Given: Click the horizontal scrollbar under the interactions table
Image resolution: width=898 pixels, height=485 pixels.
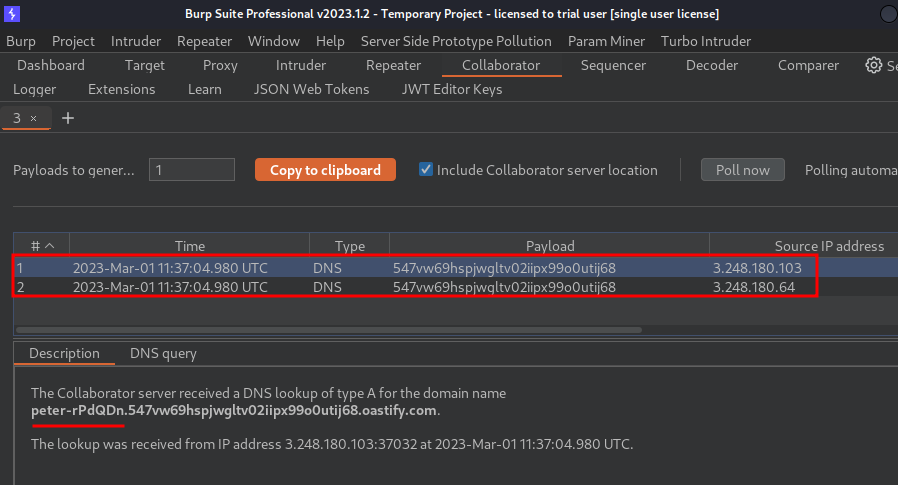Looking at the screenshot, I should pyautogui.click(x=329, y=330).
